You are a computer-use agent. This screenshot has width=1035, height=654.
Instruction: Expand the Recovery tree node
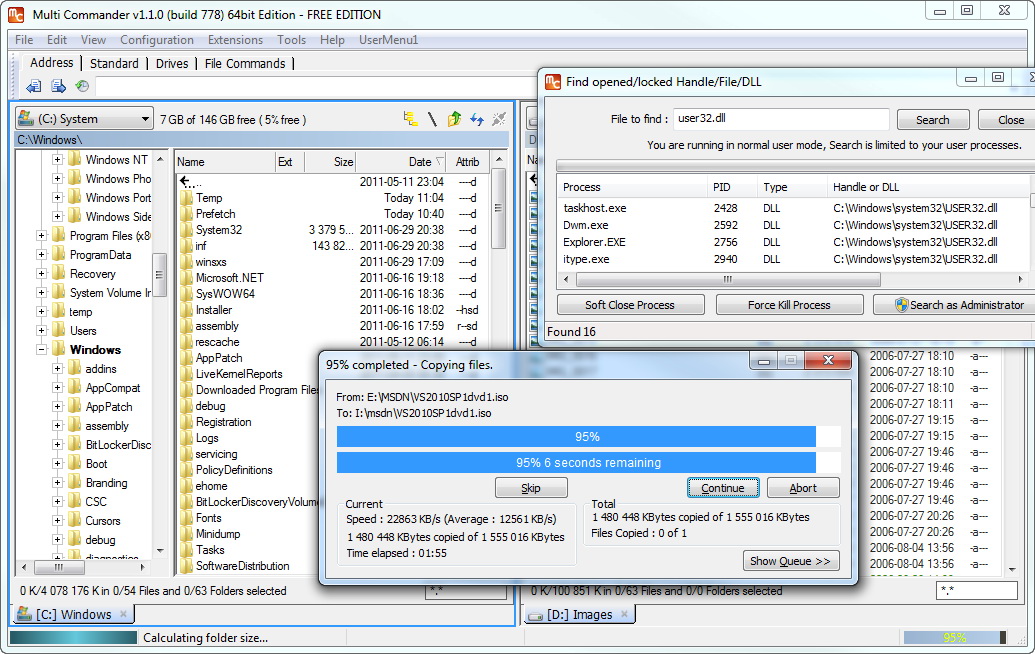point(42,274)
